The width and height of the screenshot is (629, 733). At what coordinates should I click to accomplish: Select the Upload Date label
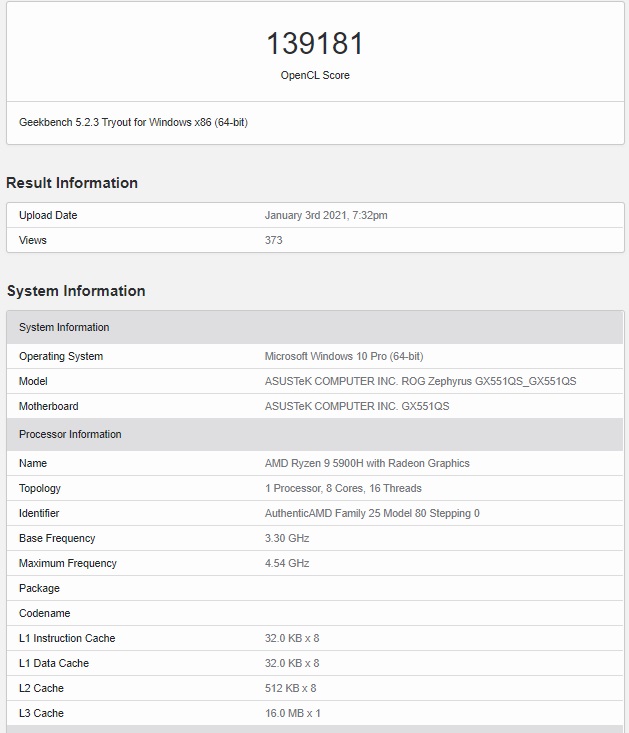48,216
